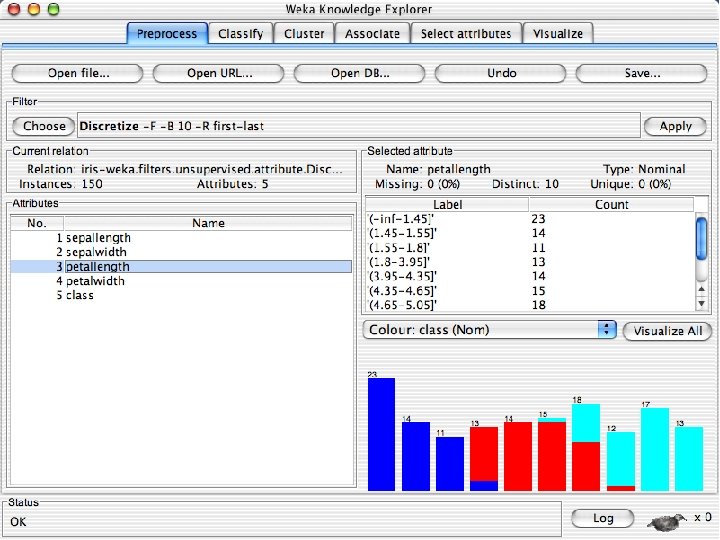Click the scroll up arrow of label table

pos(701,289)
